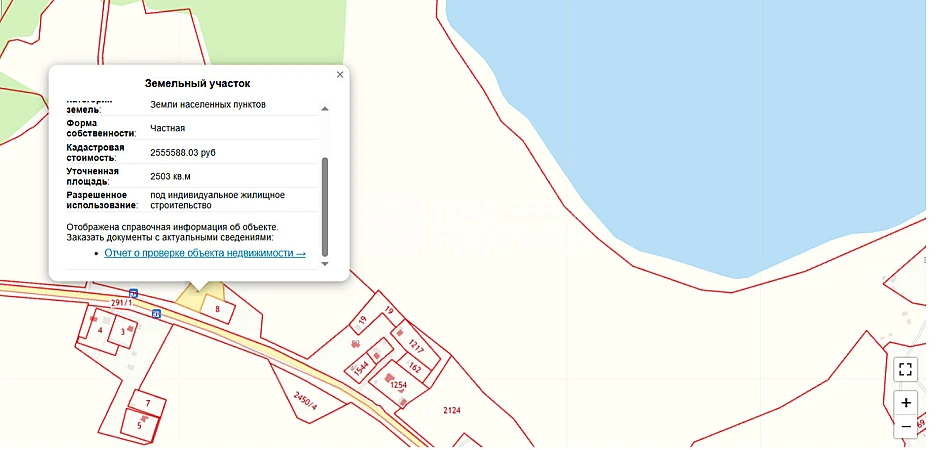This screenshot has width=942, height=450.
Task: Click the bus stop icon beside parcel 3
Action: (x=157, y=314)
